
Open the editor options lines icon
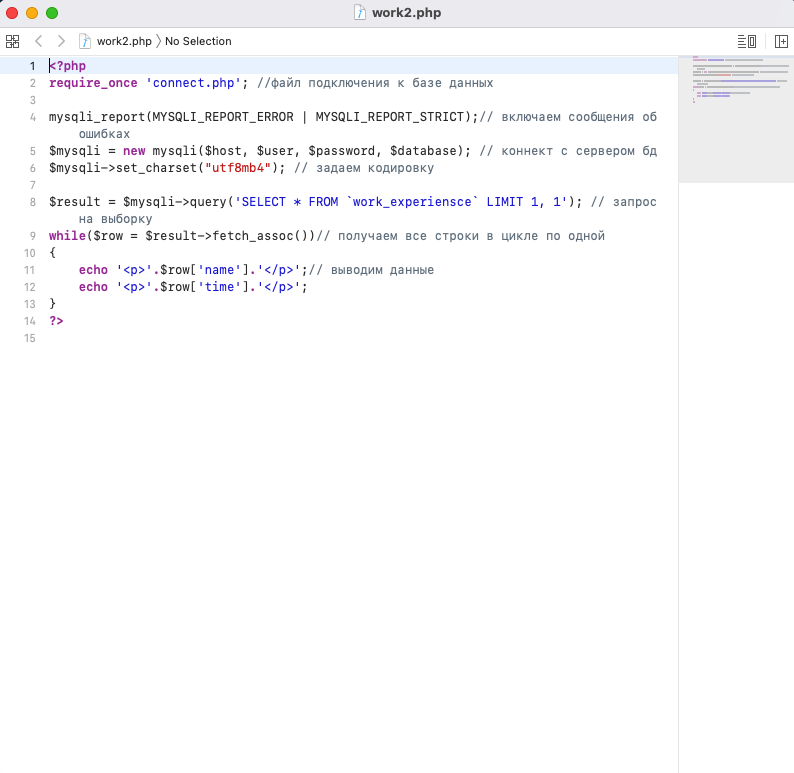point(746,41)
